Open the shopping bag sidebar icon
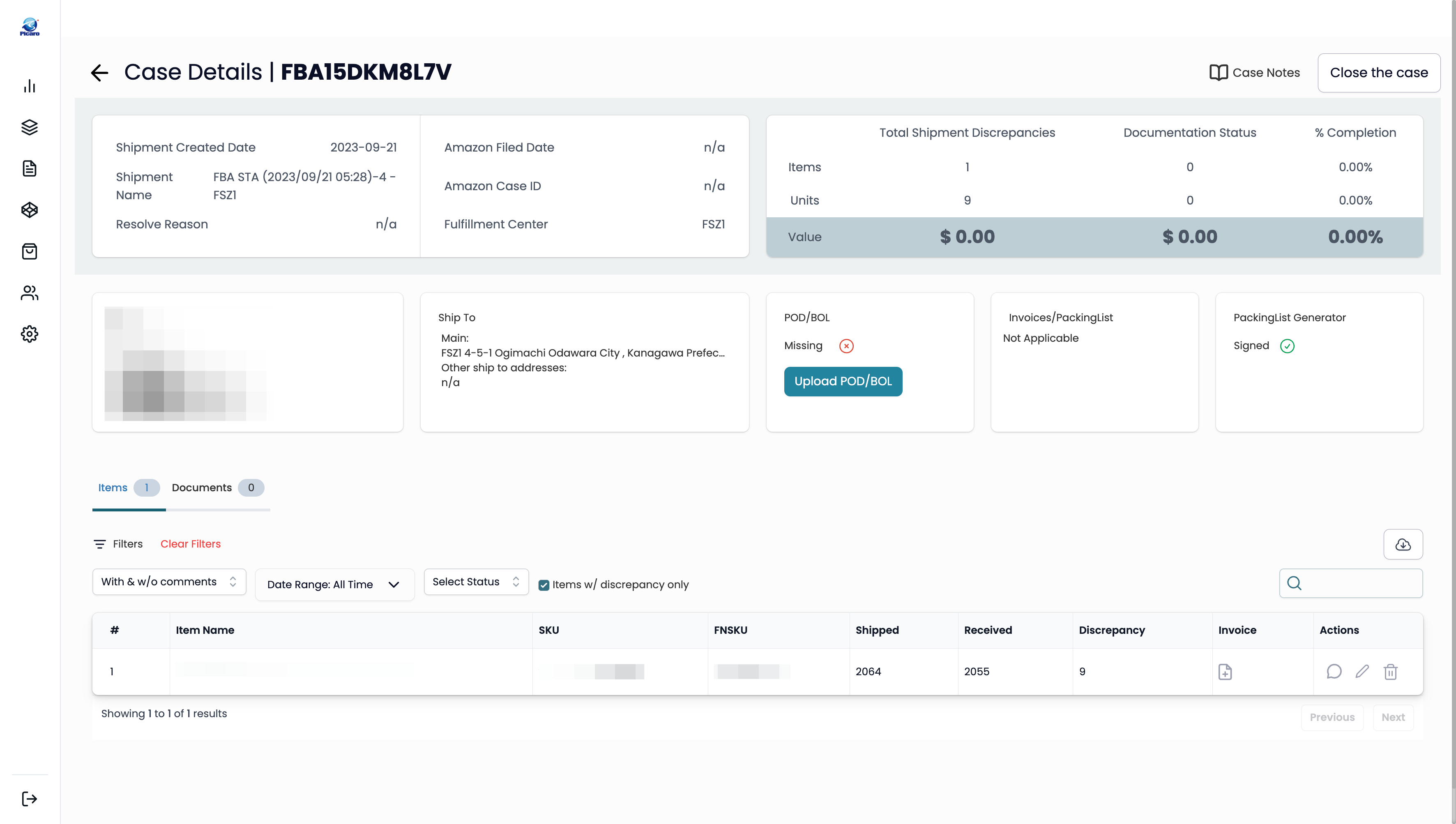Image resolution: width=1456 pixels, height=824 pixels. 30,251
